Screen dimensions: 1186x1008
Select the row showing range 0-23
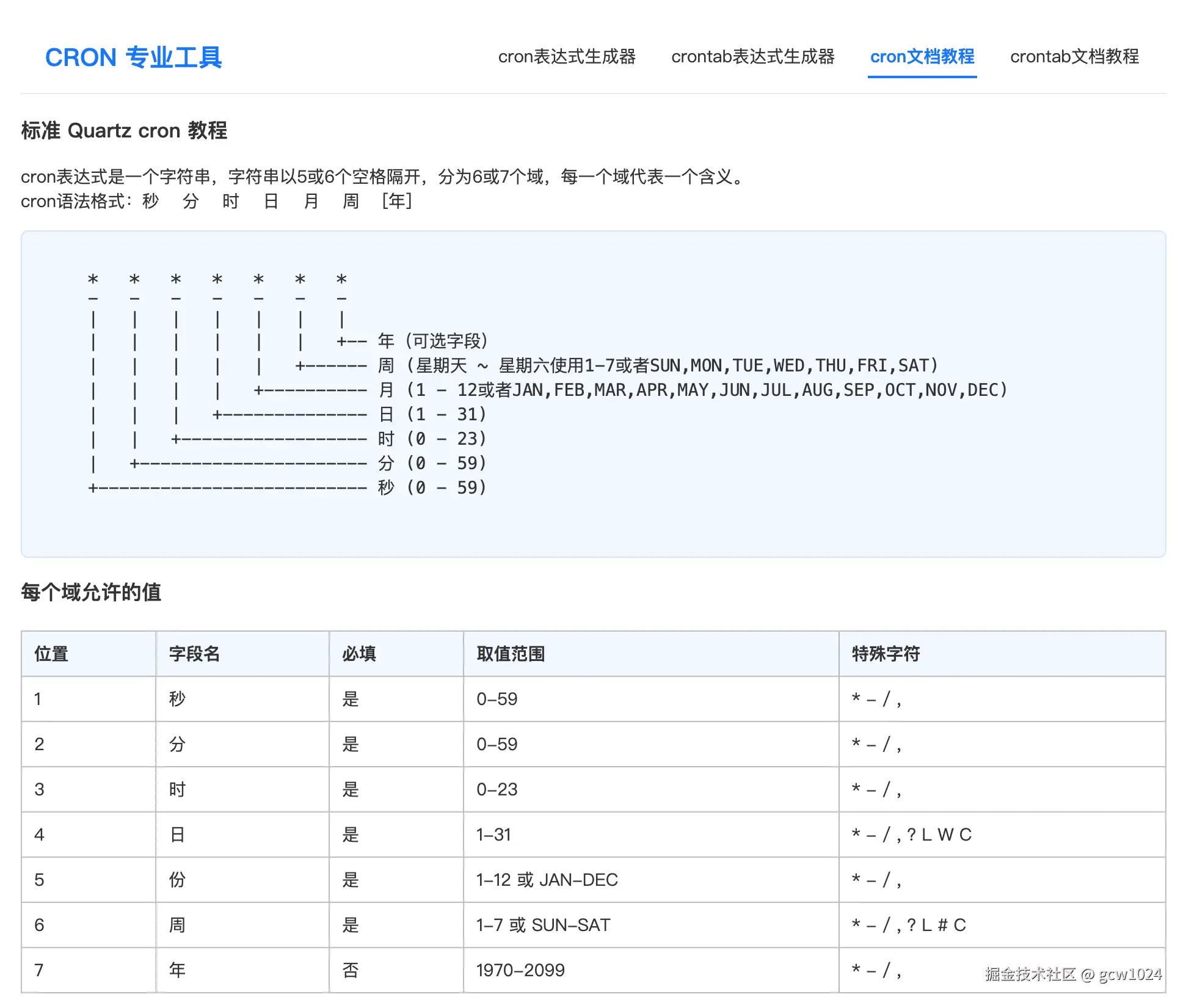497,789
